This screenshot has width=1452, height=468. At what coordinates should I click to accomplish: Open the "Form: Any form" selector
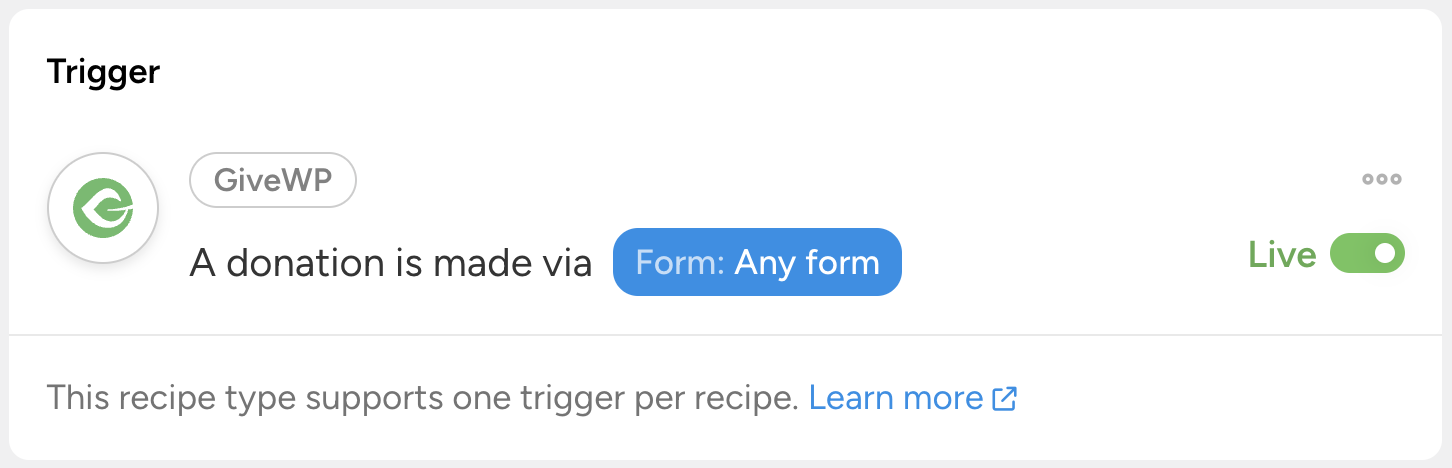(x=757, y=263)
